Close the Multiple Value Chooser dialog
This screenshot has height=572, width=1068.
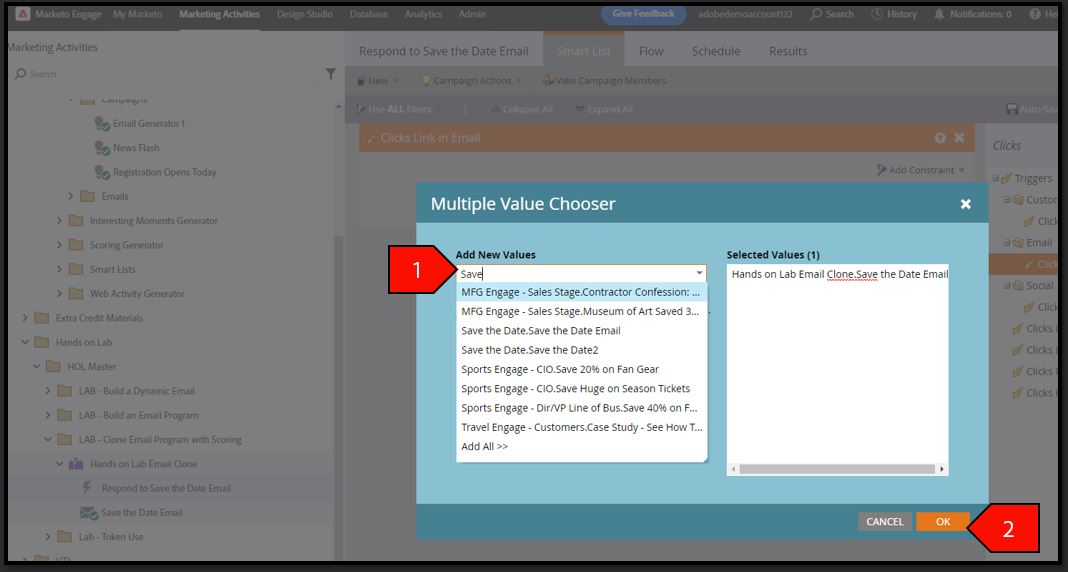click(x=966, y=204)
